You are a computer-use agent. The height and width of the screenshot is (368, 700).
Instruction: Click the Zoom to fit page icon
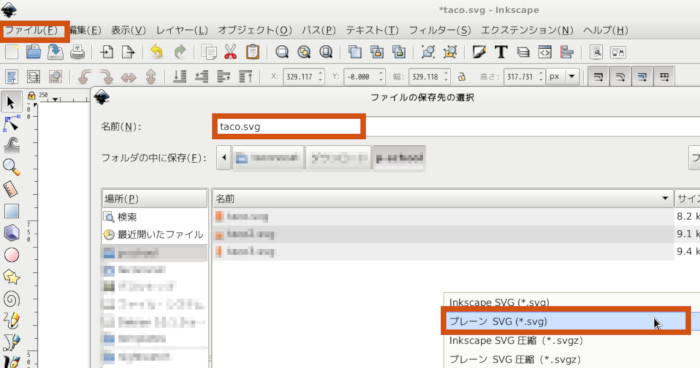coord(326,52)
